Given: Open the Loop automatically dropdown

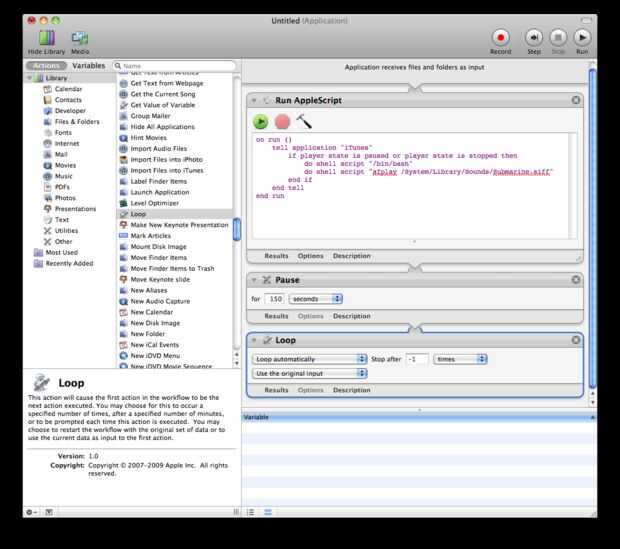Looking at the screenshot, I should (309, 358).
